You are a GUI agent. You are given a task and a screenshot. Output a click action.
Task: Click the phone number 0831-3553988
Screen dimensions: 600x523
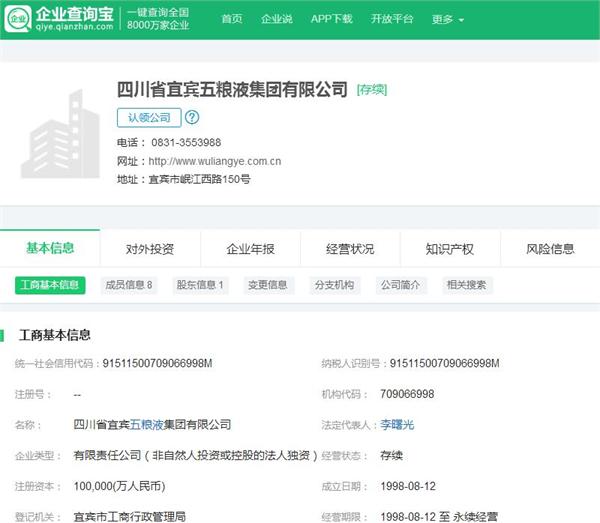pos(186,142)
